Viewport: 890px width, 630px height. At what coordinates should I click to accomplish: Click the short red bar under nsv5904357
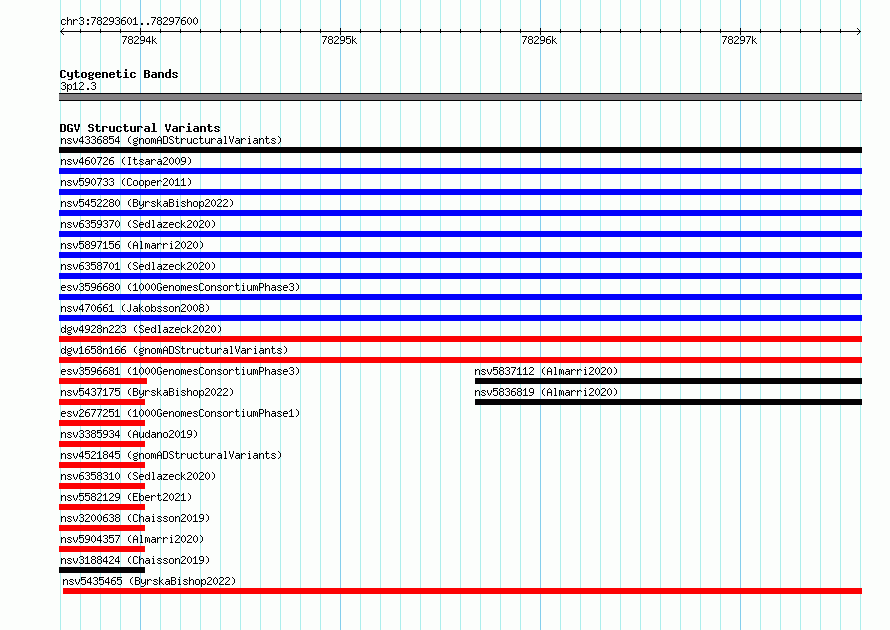point(102,549)
